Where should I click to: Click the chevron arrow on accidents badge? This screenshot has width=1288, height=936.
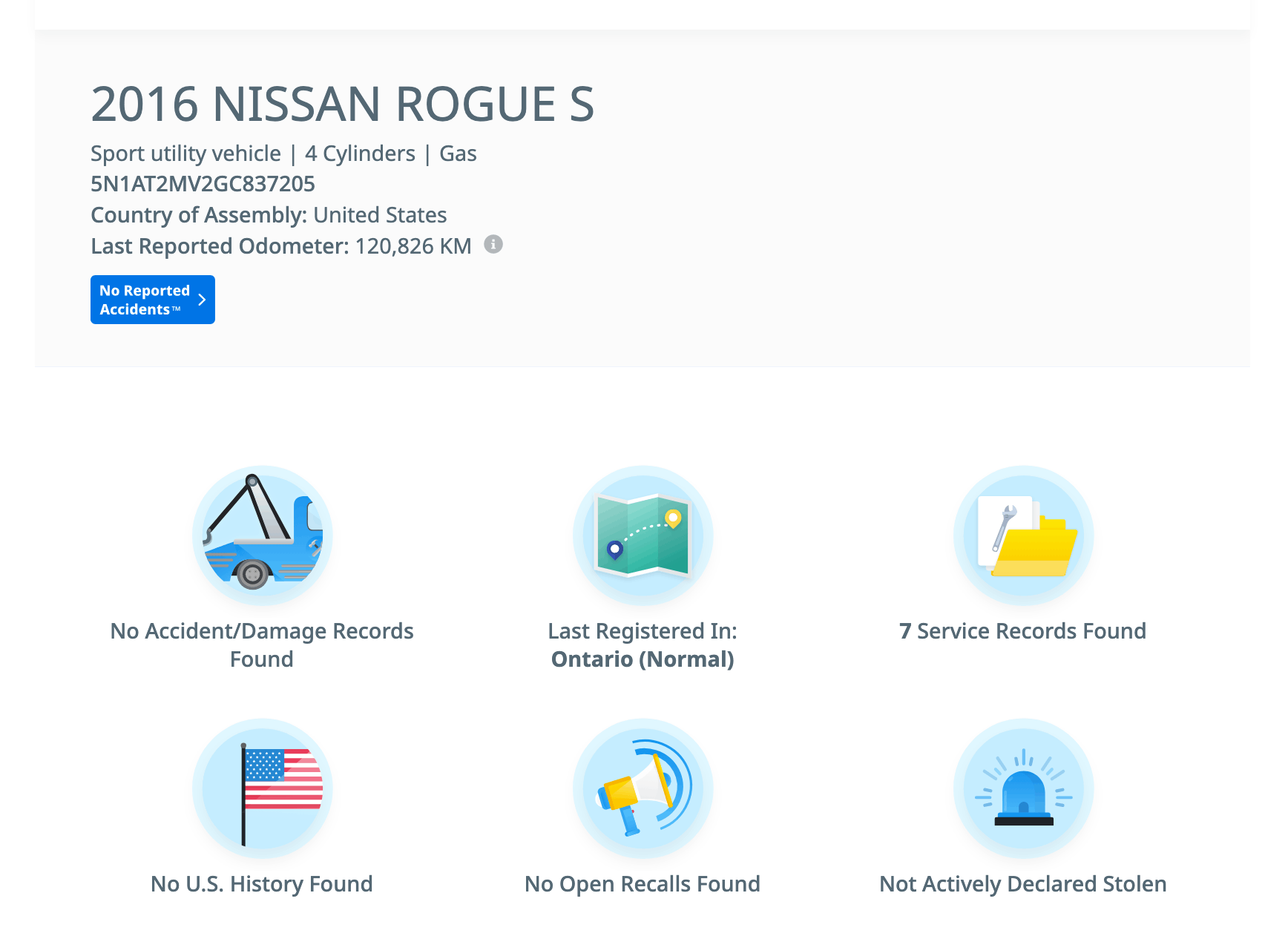(202, 300)
